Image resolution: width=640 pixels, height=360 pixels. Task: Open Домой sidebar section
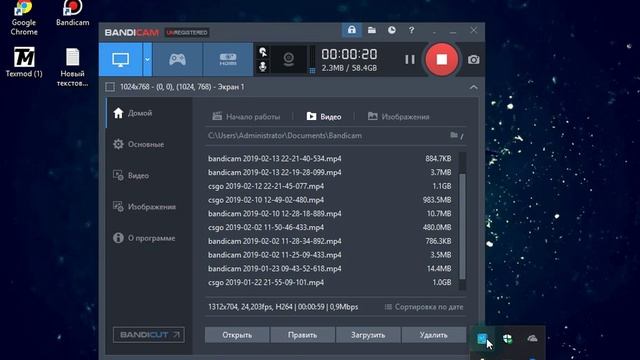coord(149,113)
